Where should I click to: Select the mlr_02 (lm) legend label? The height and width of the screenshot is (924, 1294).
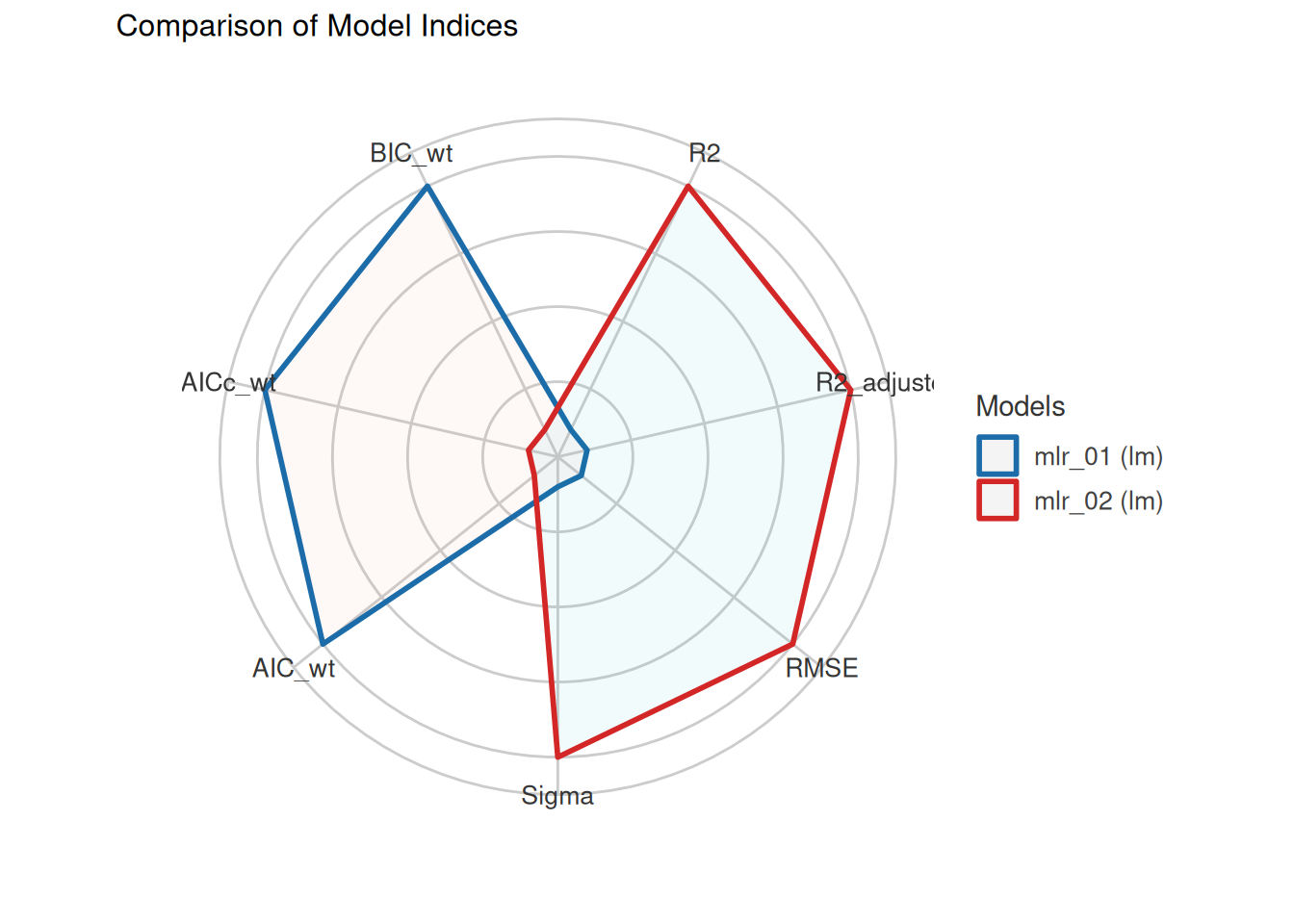click(1099, 500)
